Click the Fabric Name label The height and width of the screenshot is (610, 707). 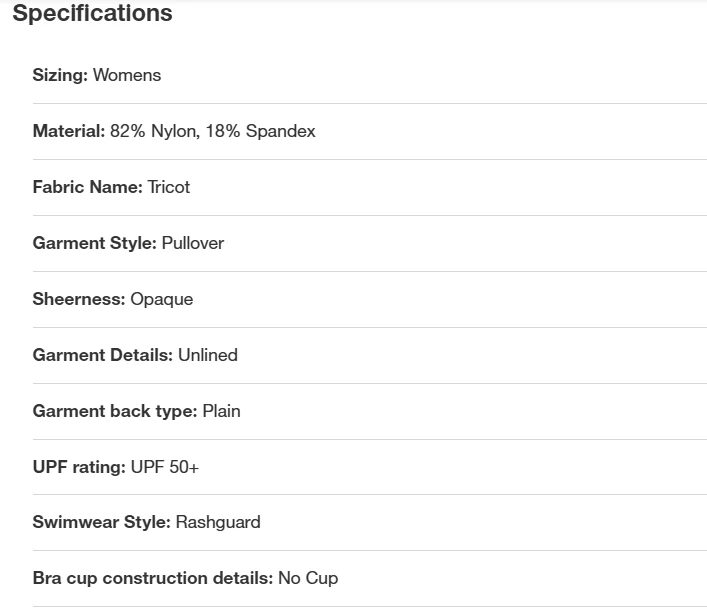click(87, 187)
